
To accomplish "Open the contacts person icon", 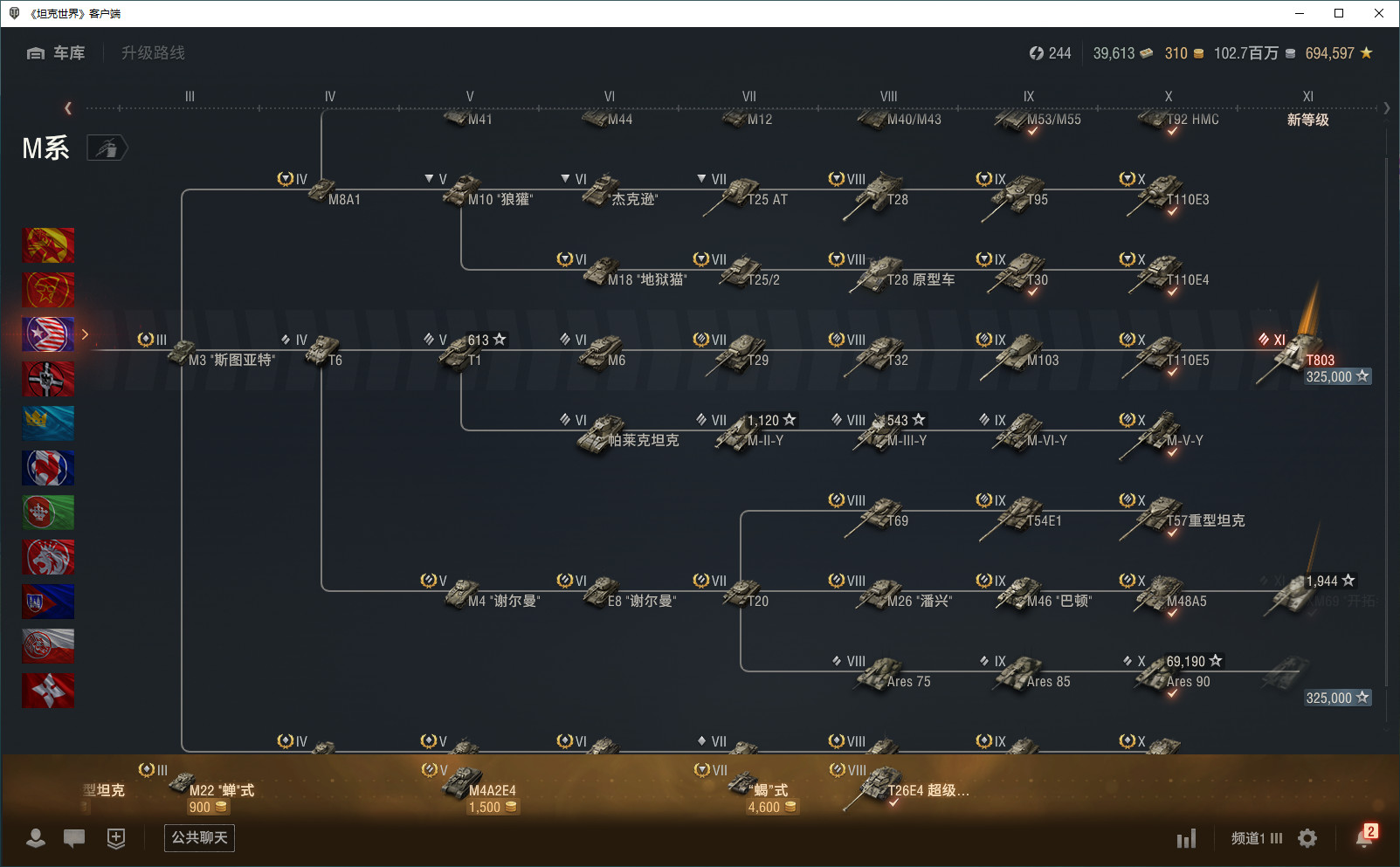I will point(36,838).
